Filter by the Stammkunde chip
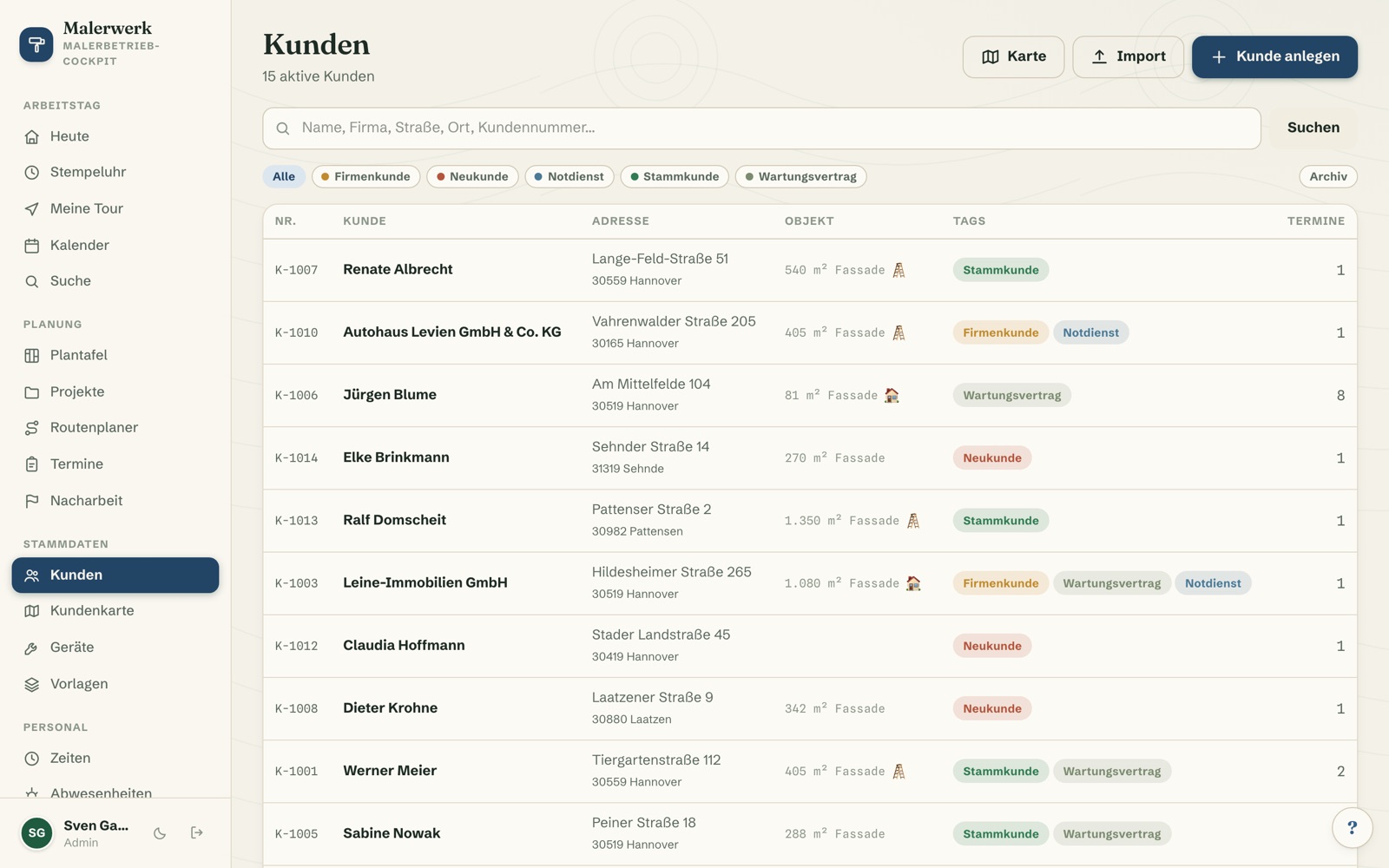 (x=675, y=176)
